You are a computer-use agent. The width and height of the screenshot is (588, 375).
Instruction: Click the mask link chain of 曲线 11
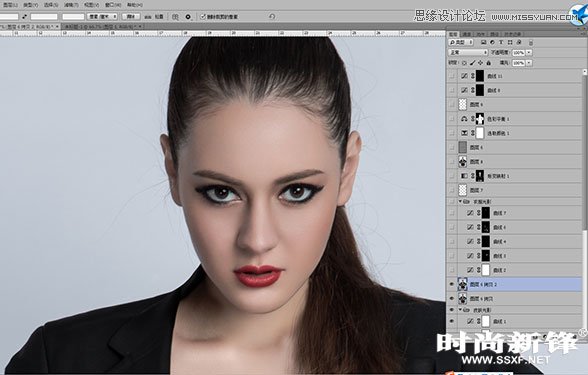pyautogui.click(x=472, y=76)
